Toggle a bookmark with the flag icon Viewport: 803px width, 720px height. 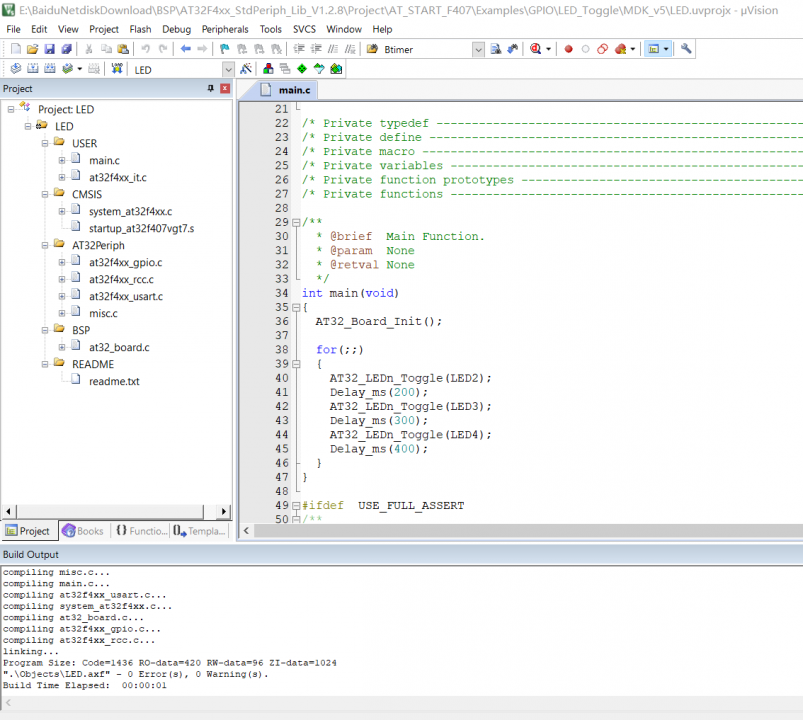[x=224, y=49]
